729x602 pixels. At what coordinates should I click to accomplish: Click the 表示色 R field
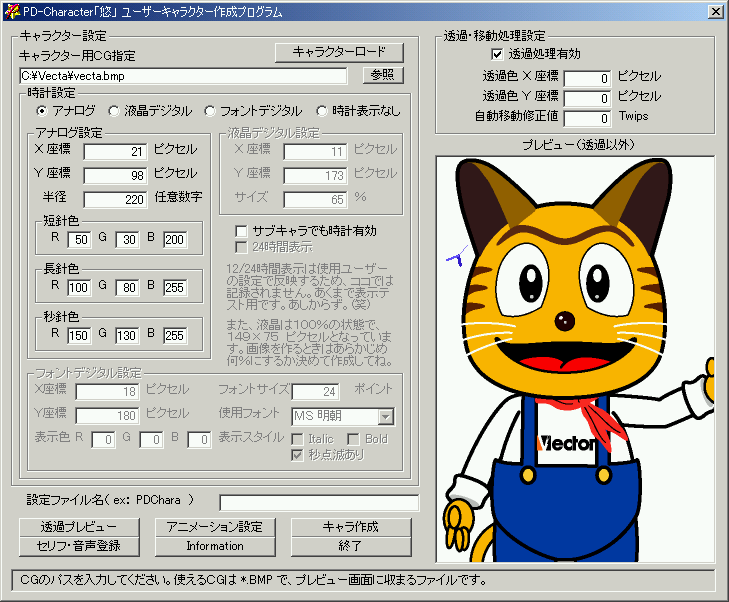pos(103,440)
